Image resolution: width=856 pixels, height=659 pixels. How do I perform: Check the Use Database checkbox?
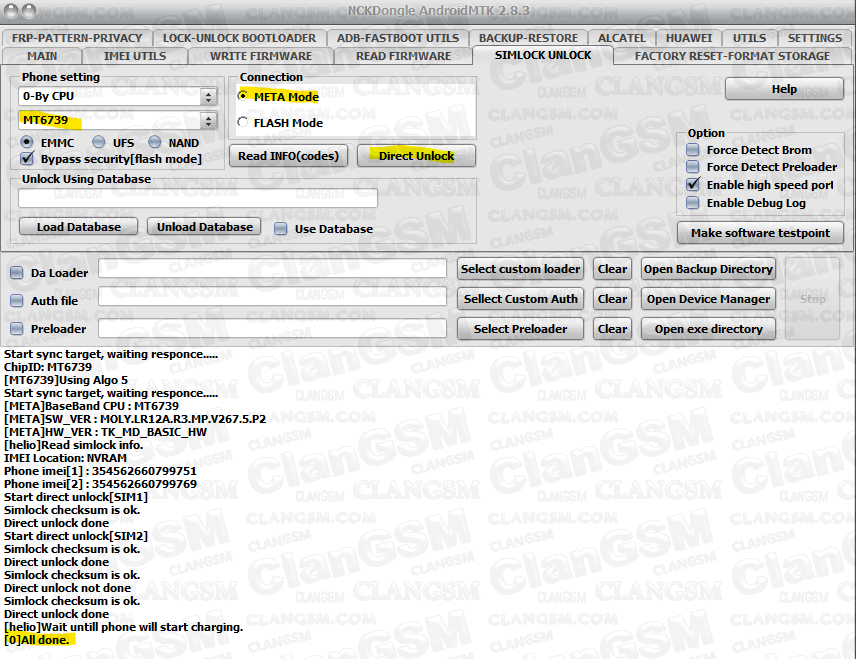[x=281, y=229]
